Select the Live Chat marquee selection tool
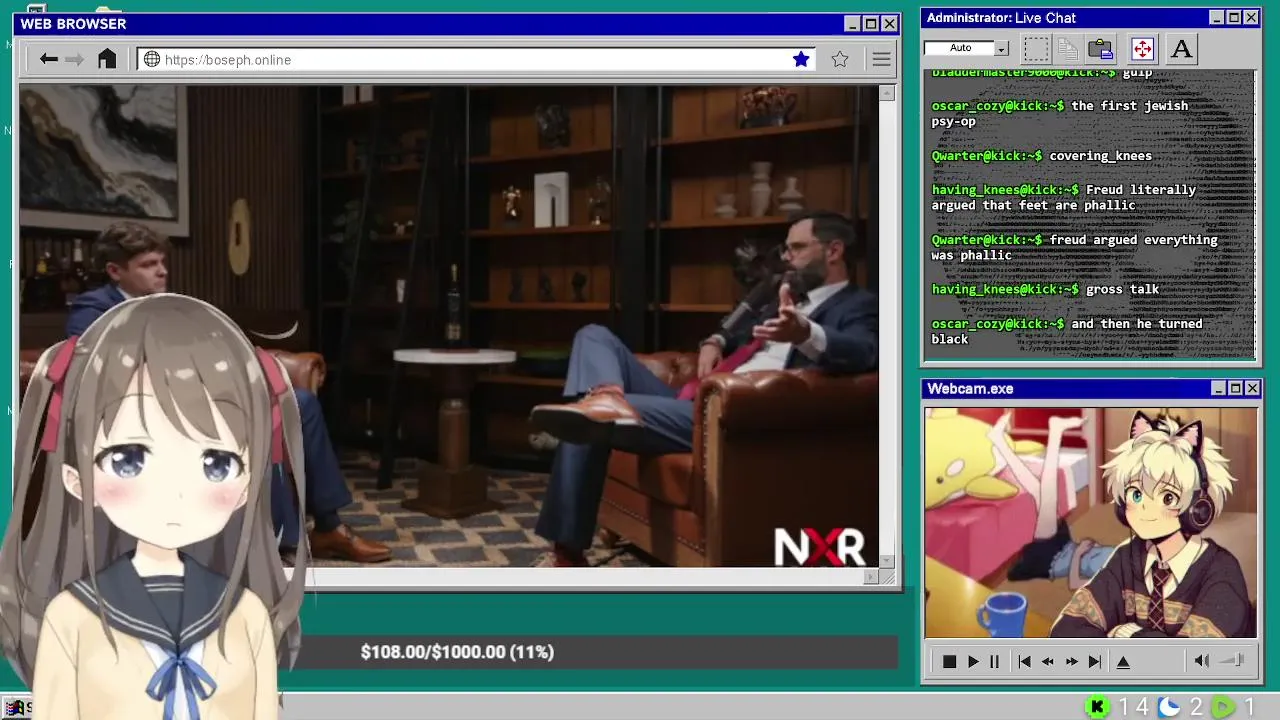This screenshot has height=720, width=1280. pyautogui.click(x=1036, y=48)
